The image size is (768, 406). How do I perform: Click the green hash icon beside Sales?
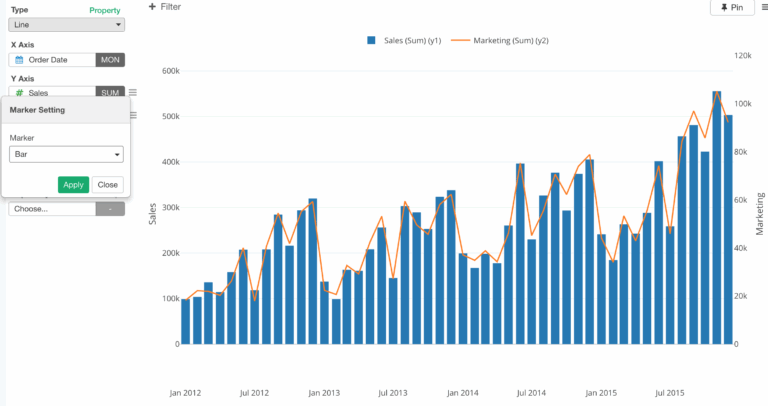pyautogui.click(x=19, y=92)
